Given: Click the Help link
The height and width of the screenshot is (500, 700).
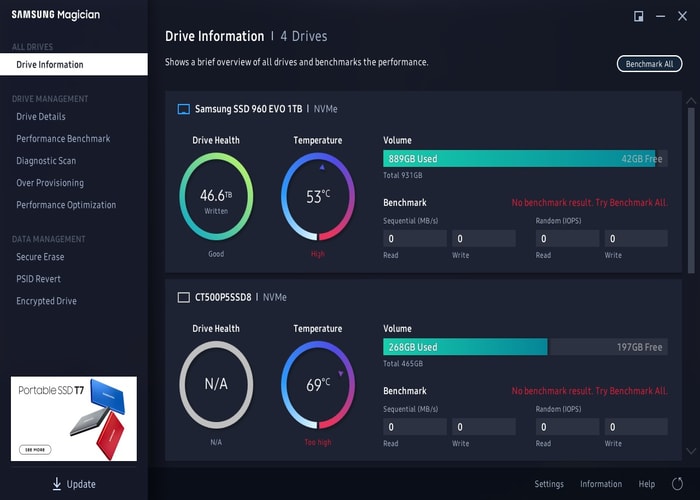Looking at the screenshot, I should [646, 484].
